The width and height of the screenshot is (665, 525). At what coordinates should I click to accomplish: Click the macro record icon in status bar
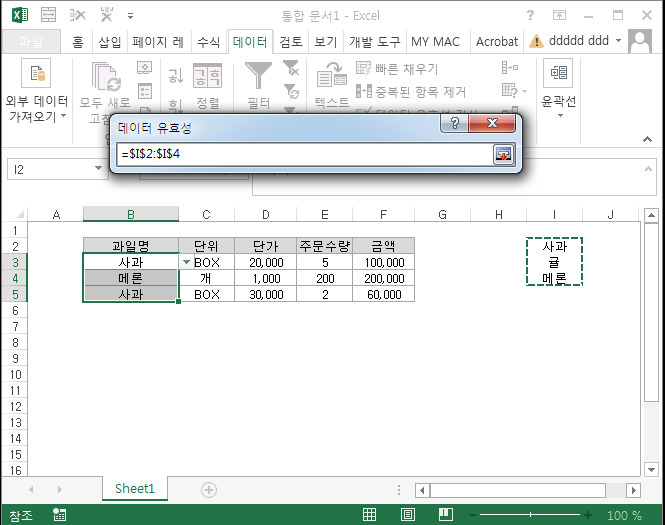[x=59, y=514]
